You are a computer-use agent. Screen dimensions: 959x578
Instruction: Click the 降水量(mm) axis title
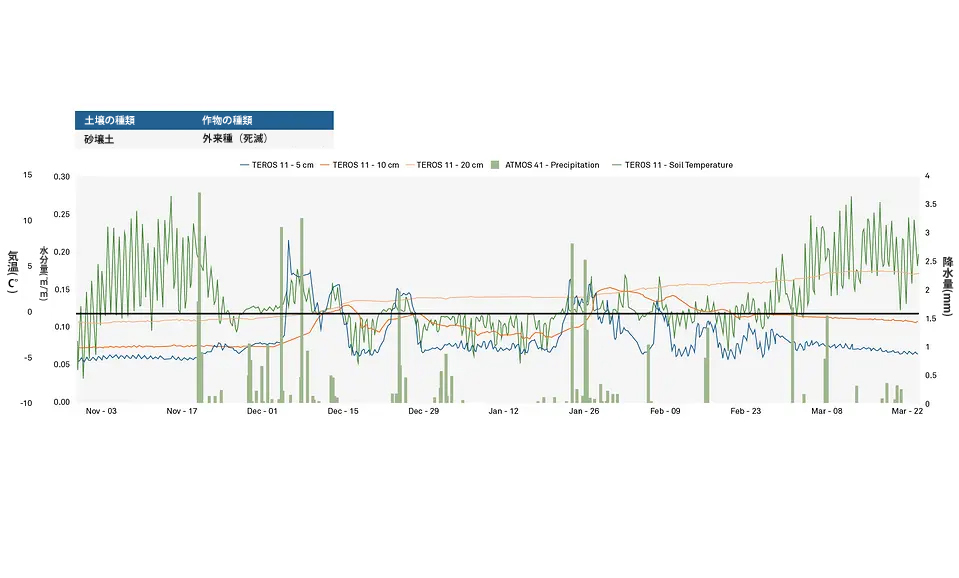pyautogui.click(x=947, y=286)
